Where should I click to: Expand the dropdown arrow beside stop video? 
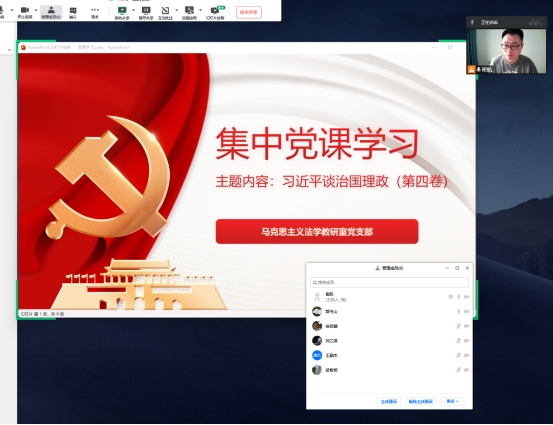click(x=36, y=10)
